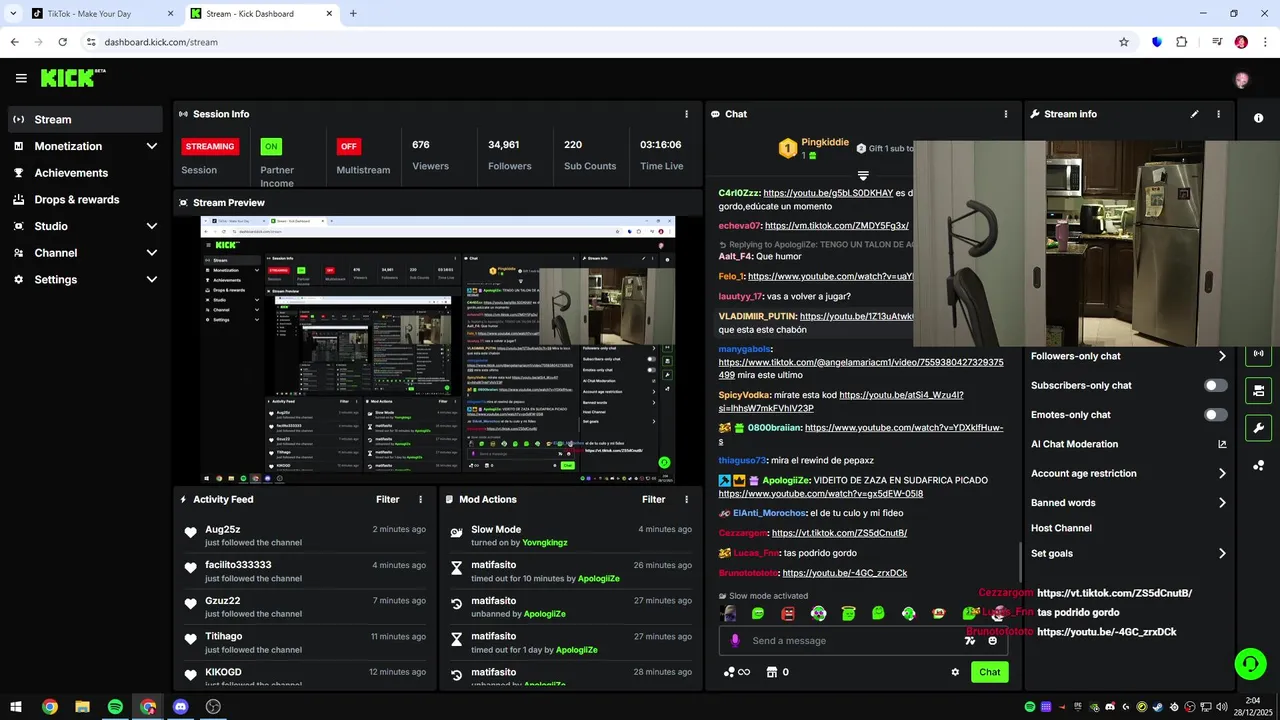Click the OFF Multistream badge
This screenshot has height=720, width=1280.
tap(348, 146)
